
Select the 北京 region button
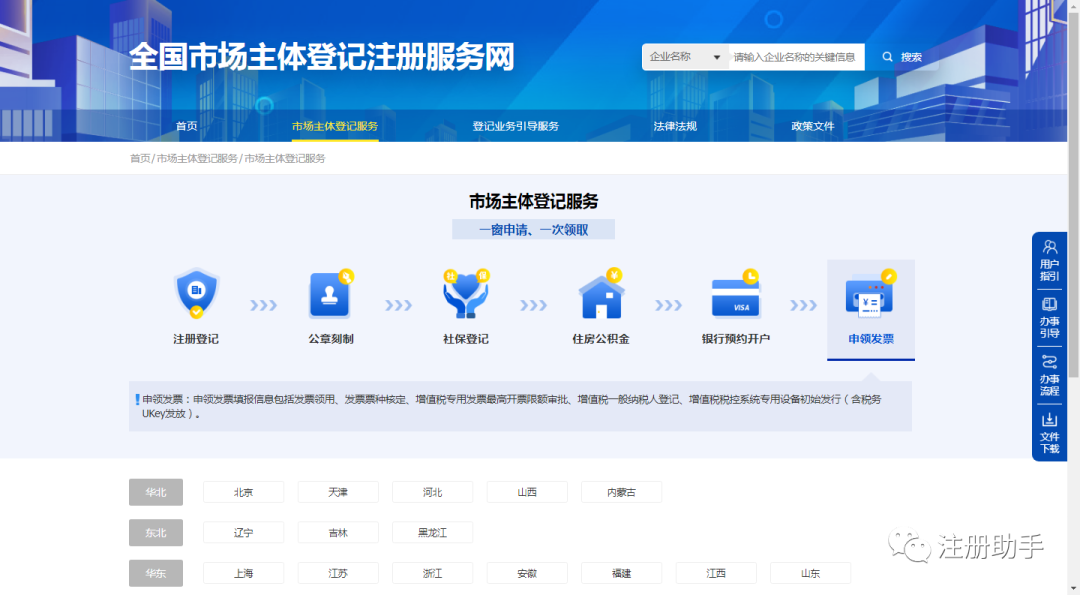(x=243, y=492)
